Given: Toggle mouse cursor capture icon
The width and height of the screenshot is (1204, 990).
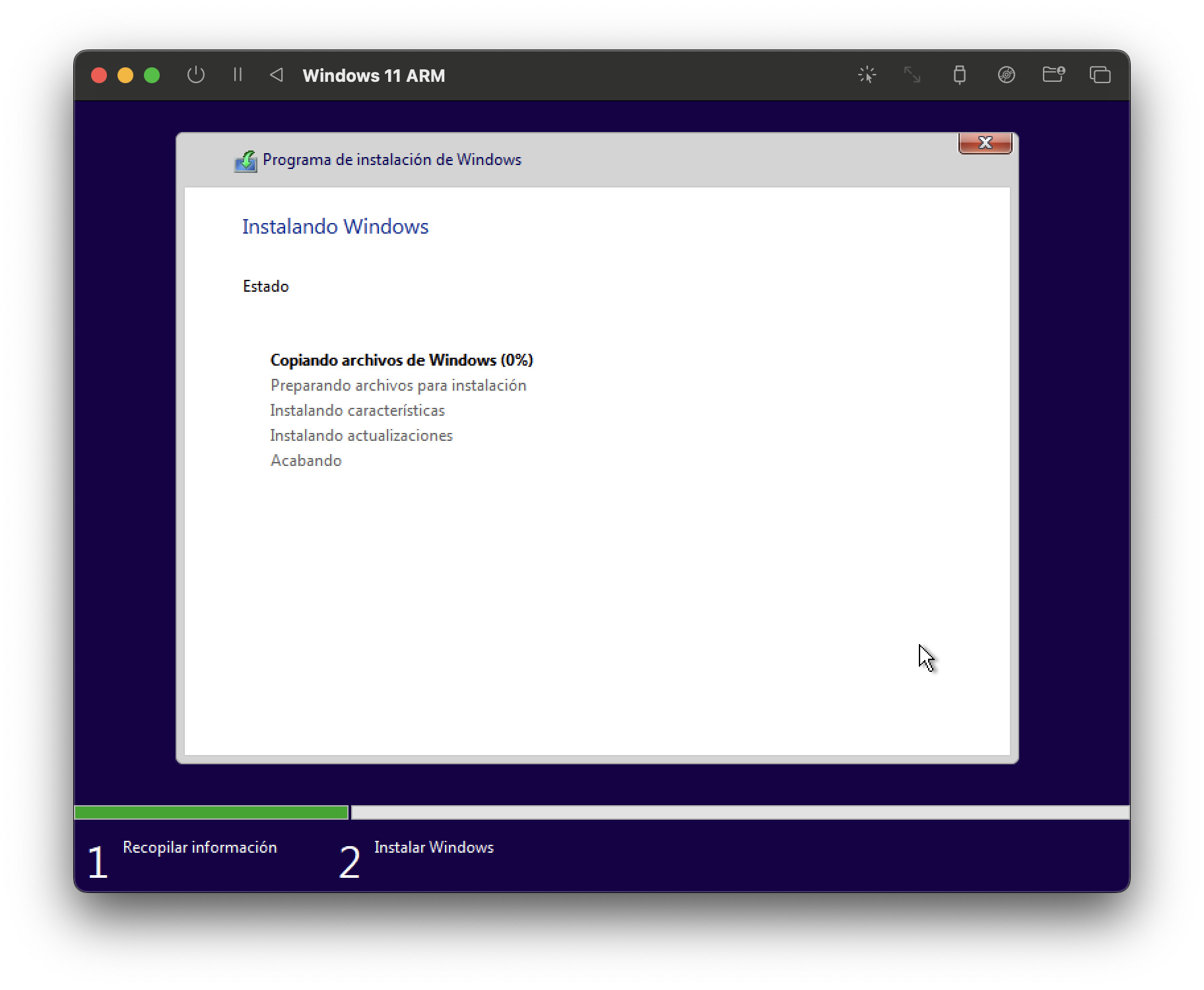Looking at the screenshot, I should (867, 75).
